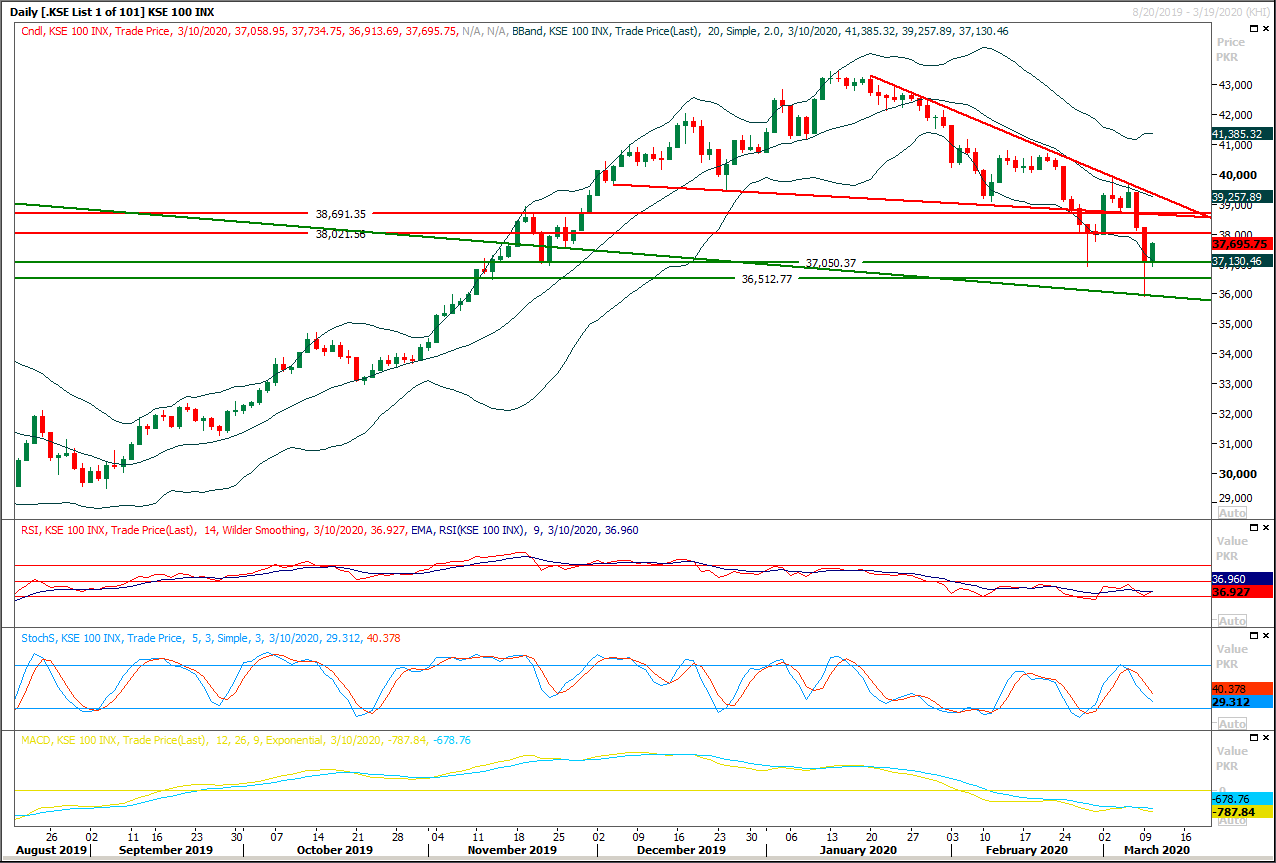
Task: Click the 38,021.56 resistance level label
Action: pyautogui.click(x=341, y=234)
